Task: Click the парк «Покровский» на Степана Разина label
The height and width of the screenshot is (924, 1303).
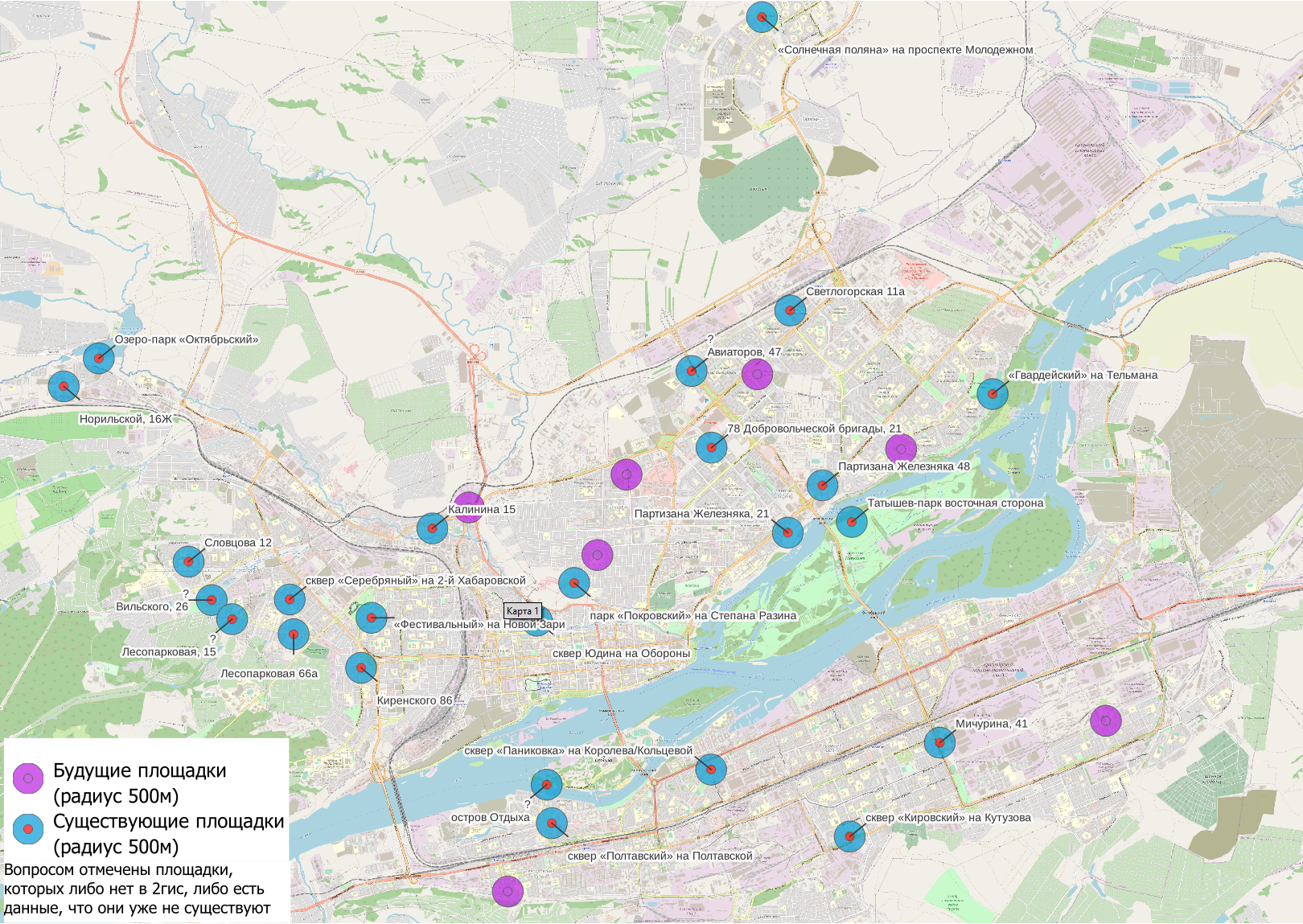Action: pos(693,616)
